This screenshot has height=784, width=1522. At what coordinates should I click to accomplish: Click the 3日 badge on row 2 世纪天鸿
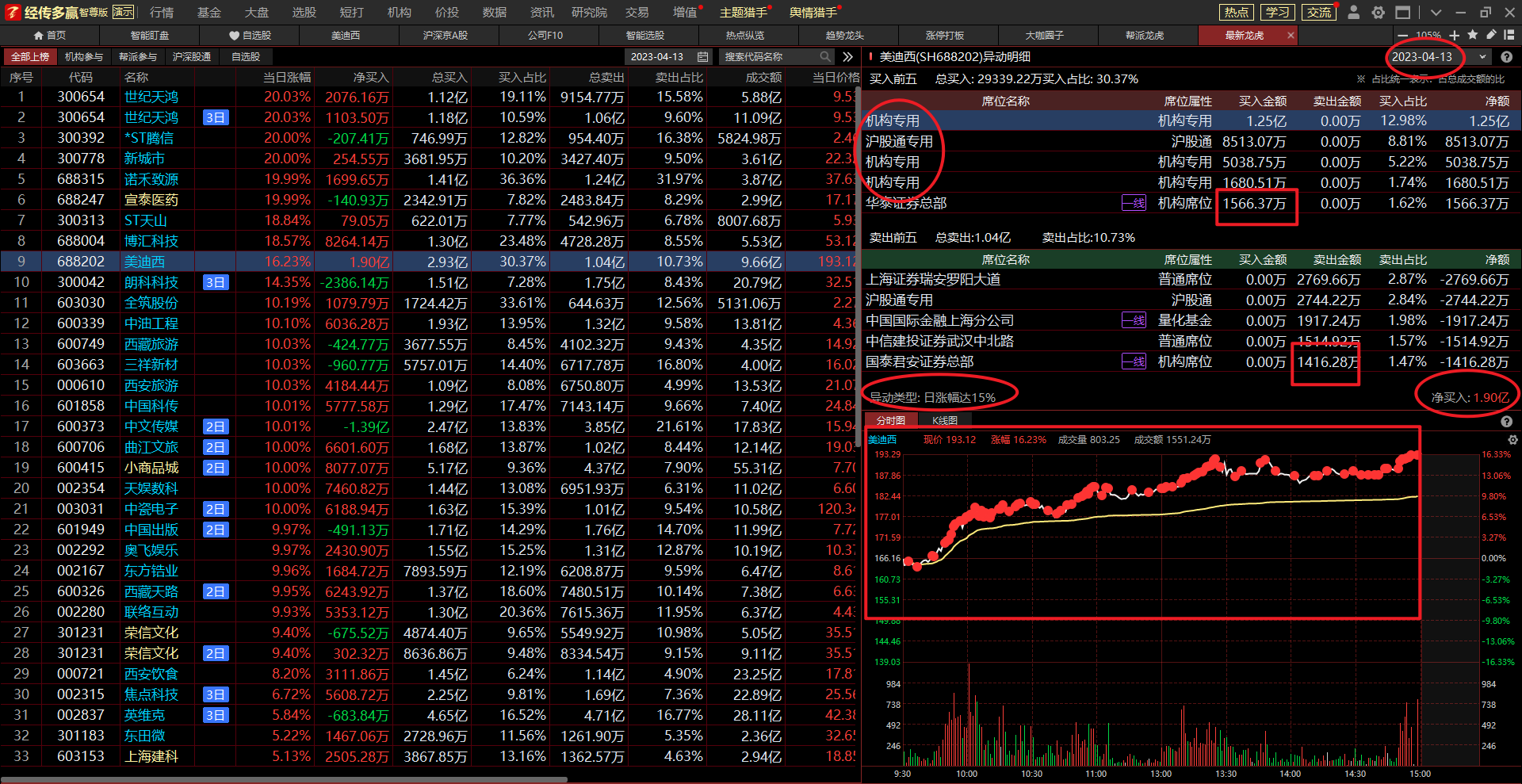pos(216,117)
